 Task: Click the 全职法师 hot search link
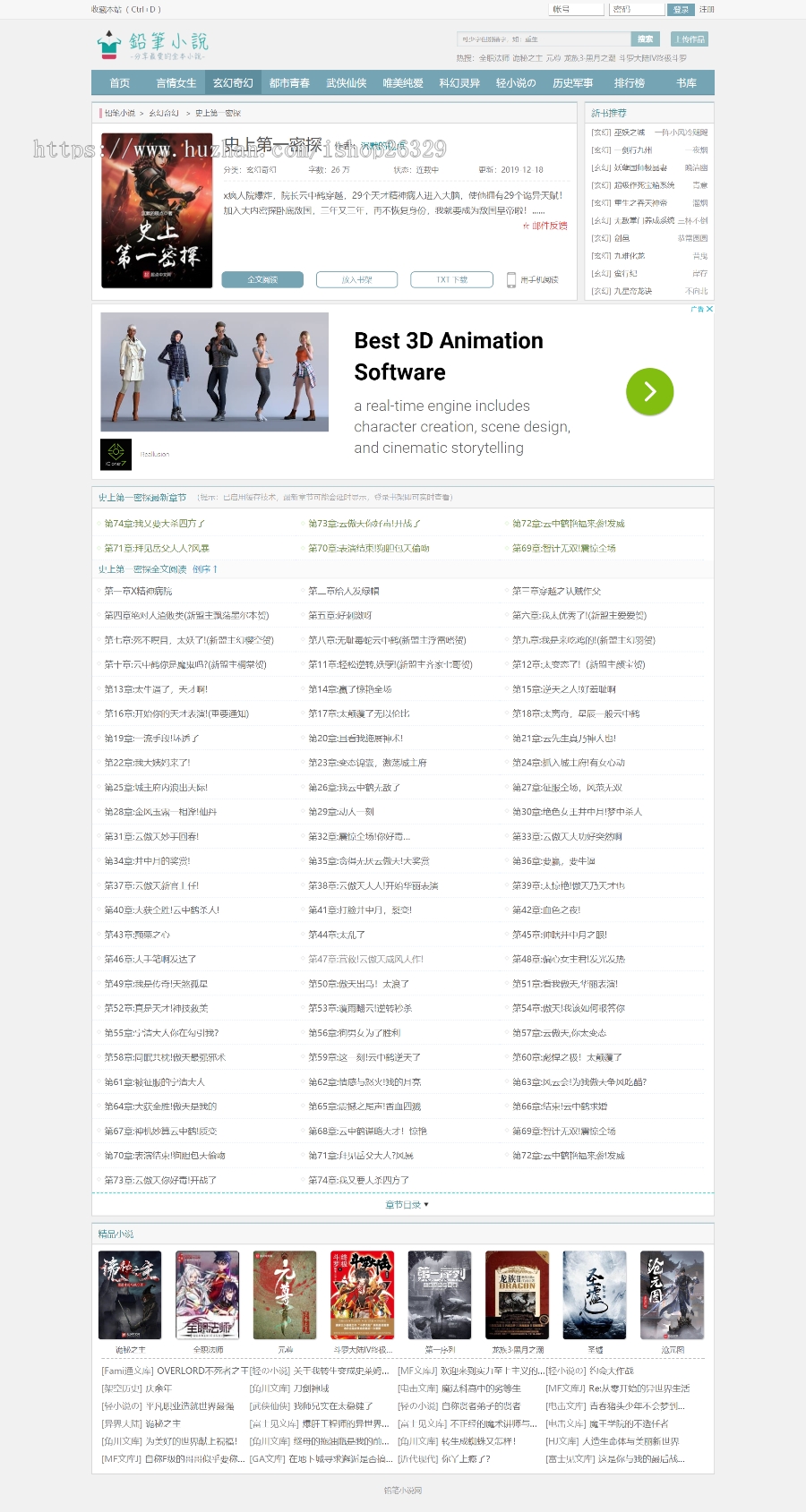coord(494,58)
